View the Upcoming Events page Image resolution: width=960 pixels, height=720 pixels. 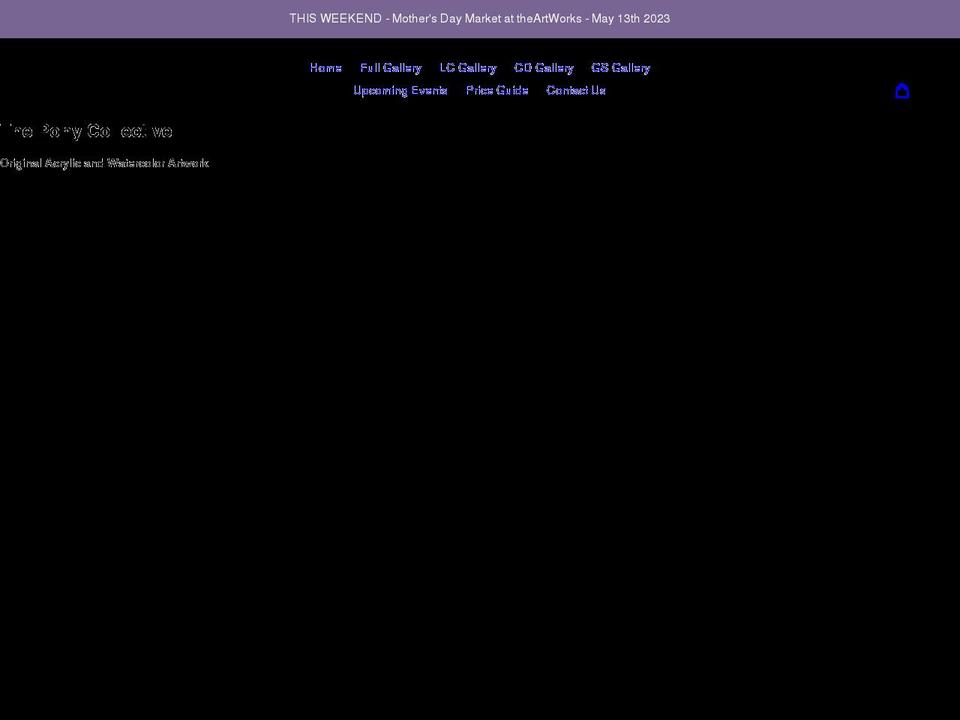tap(400, 91)
